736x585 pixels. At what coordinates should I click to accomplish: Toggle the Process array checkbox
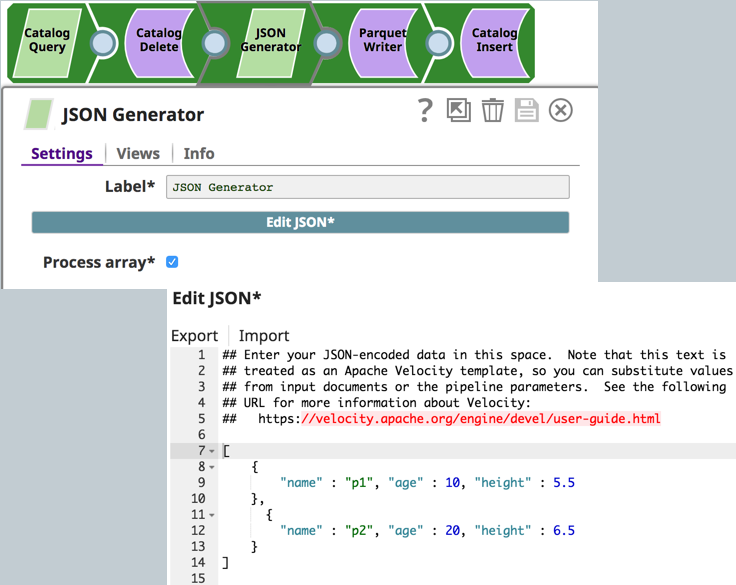(172, 262)
